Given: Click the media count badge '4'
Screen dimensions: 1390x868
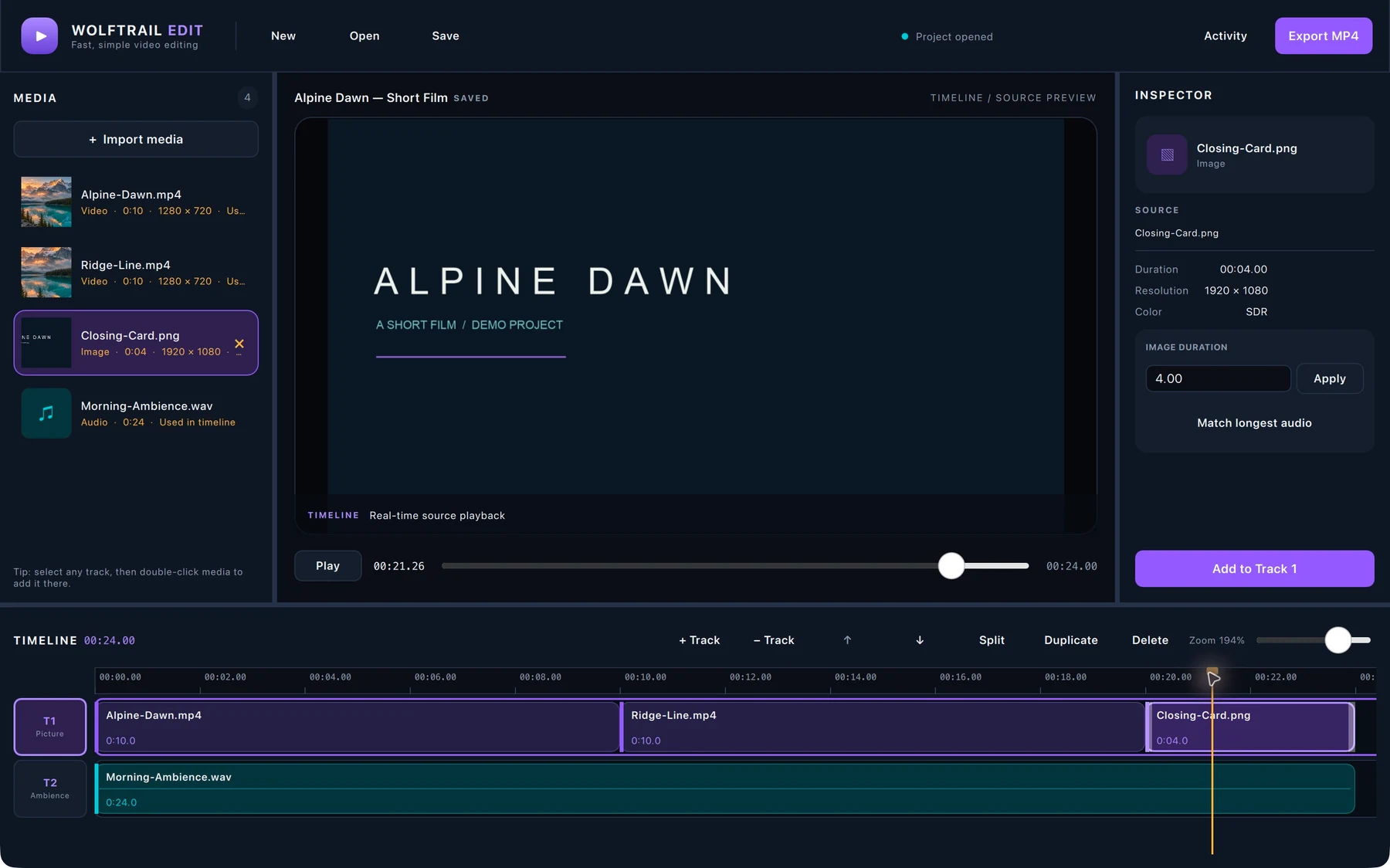Looking at the screenshot, I should tap(247, 97).
